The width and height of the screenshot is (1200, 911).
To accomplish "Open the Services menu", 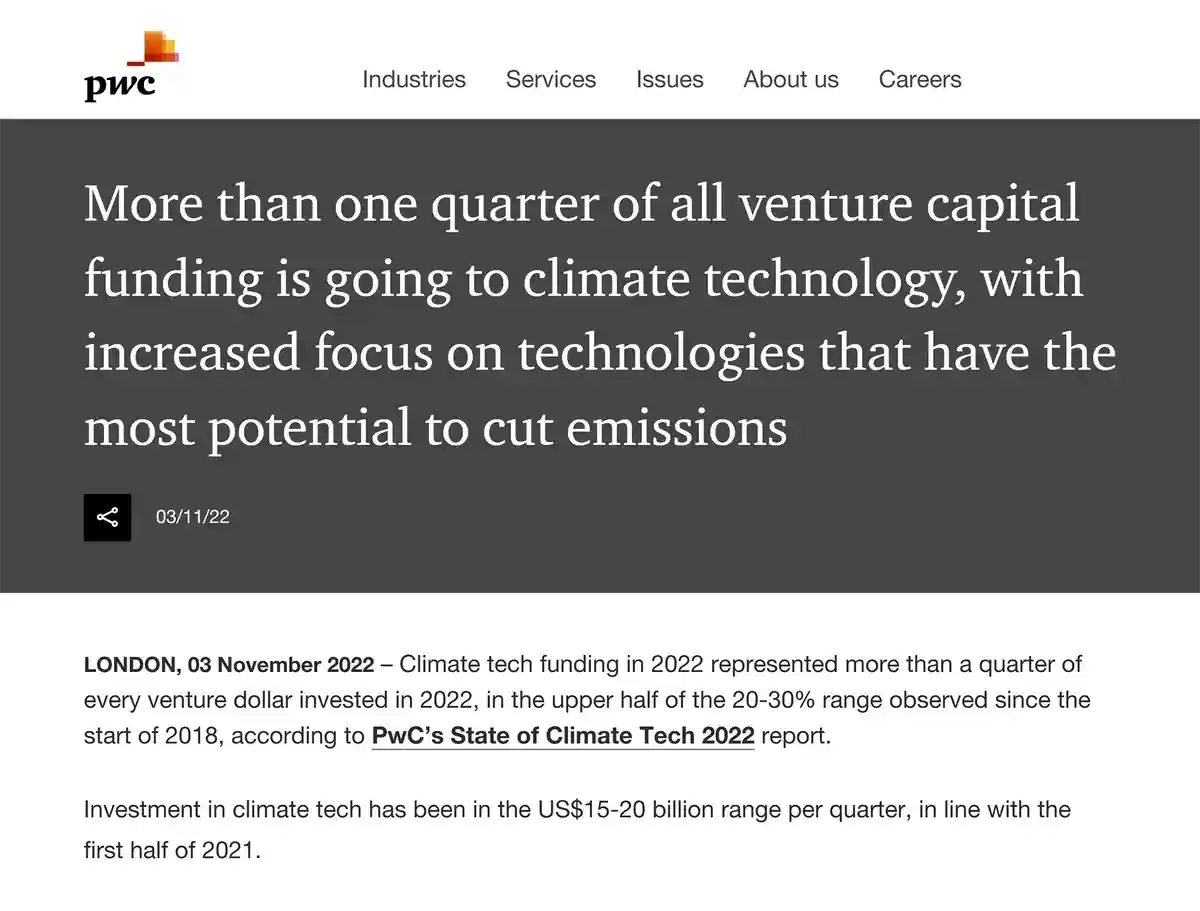I will click(x=551, y=80).
